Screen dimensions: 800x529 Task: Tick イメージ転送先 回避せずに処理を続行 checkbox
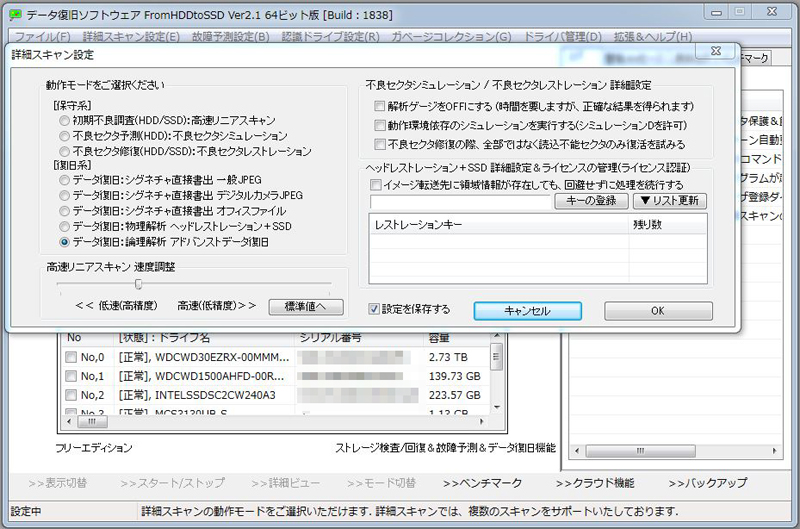pyautogui.click(x=376, y=185)
